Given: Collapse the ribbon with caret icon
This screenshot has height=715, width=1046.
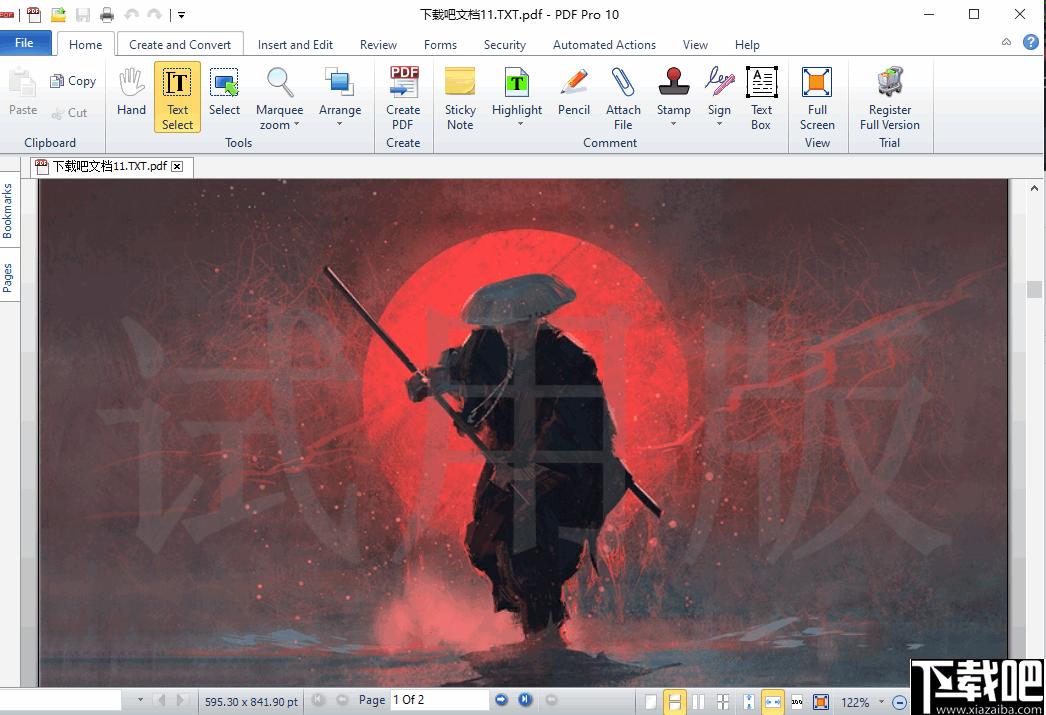Looking at the screenshot, I should (1006, 42).
